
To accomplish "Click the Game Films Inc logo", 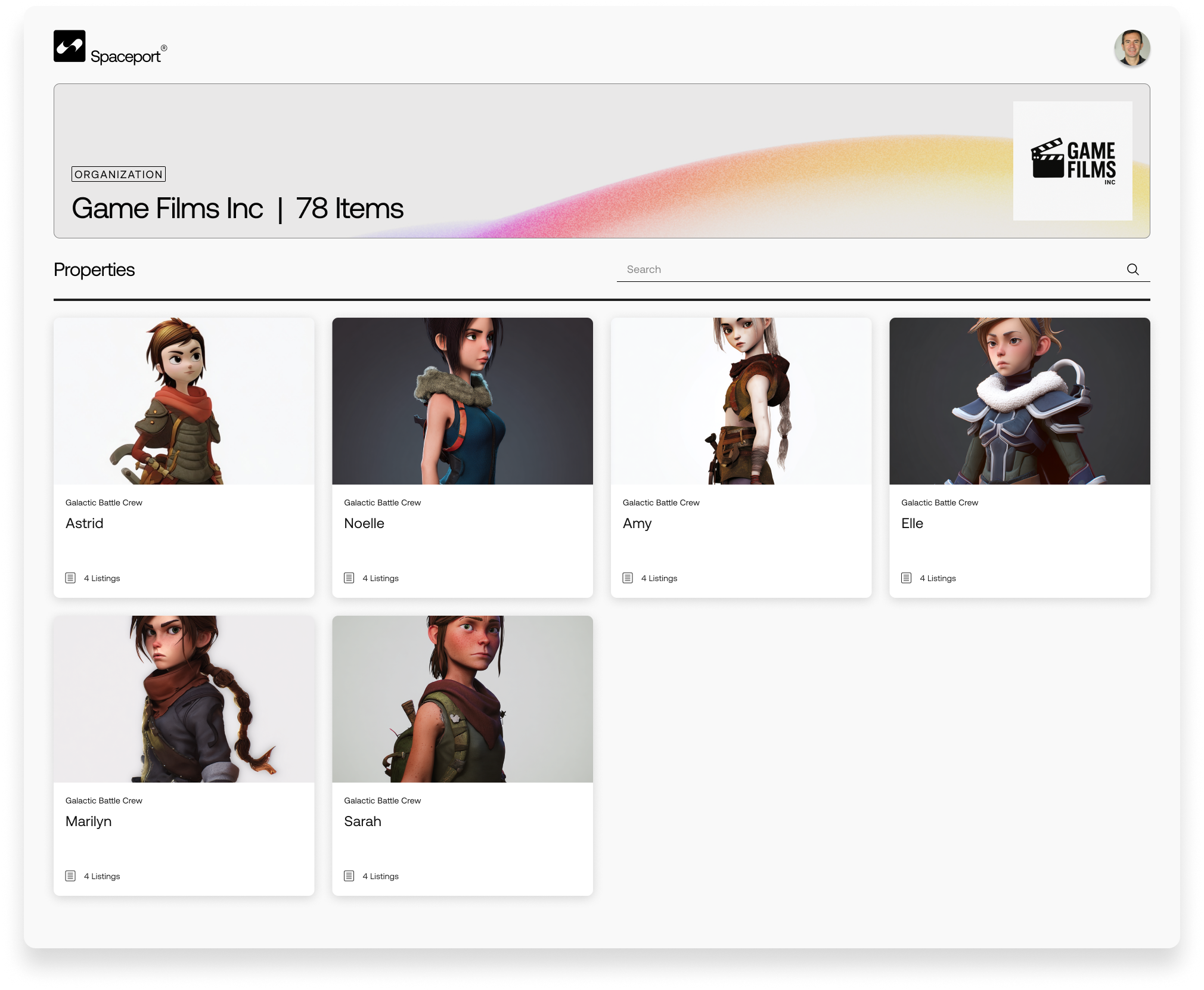I will [1072, 161].
